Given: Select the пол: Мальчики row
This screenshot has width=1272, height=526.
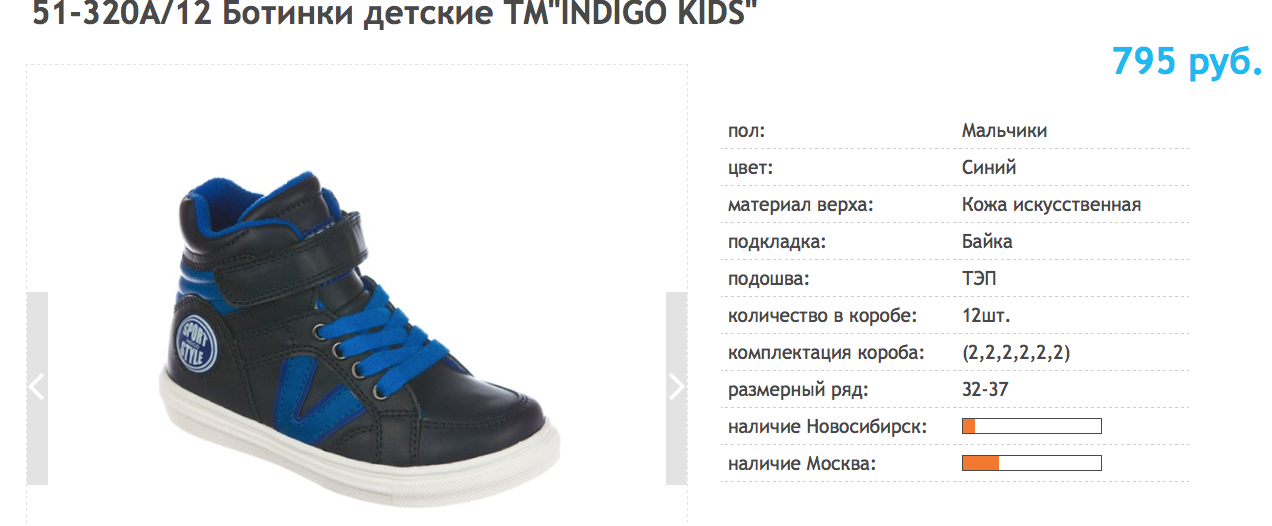Looking at the screenshot, I should 955,131.
